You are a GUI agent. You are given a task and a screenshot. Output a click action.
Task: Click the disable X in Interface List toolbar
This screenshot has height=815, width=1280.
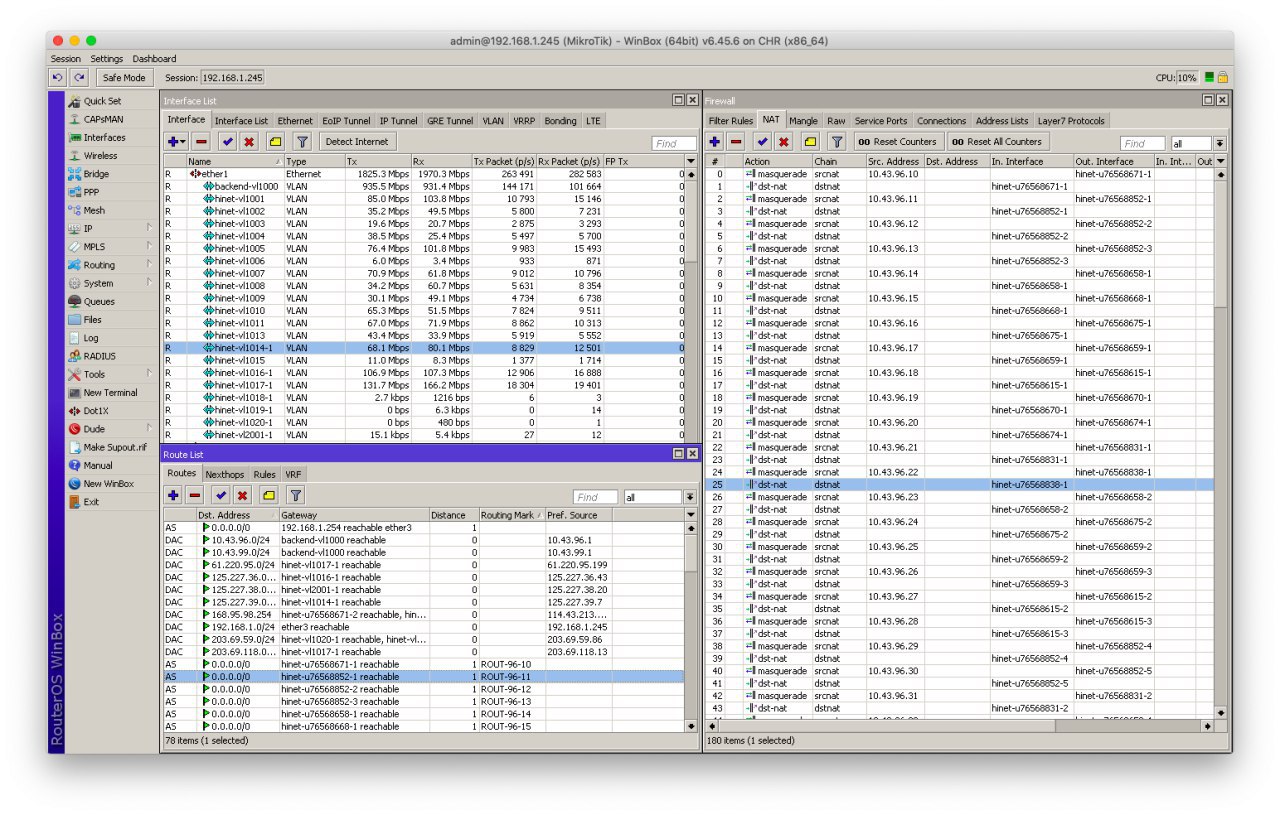249,142
